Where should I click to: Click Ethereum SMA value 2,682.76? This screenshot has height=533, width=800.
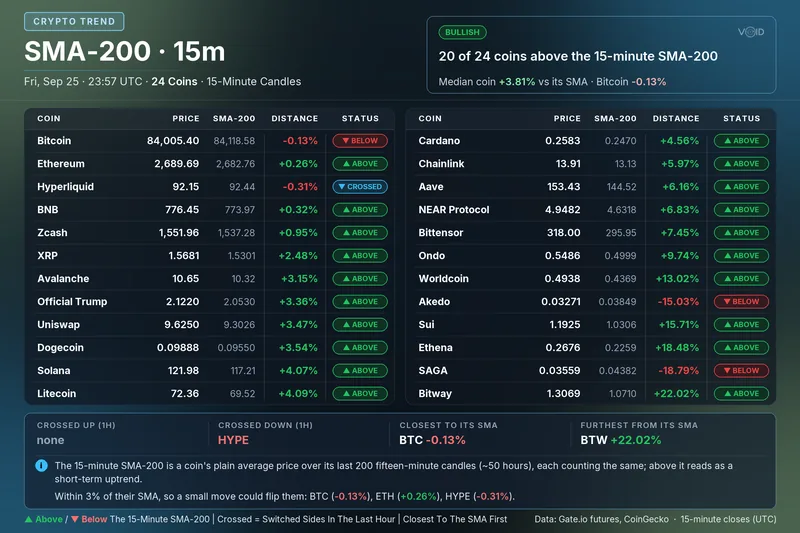pyautogui.click(x=235, y=164)
